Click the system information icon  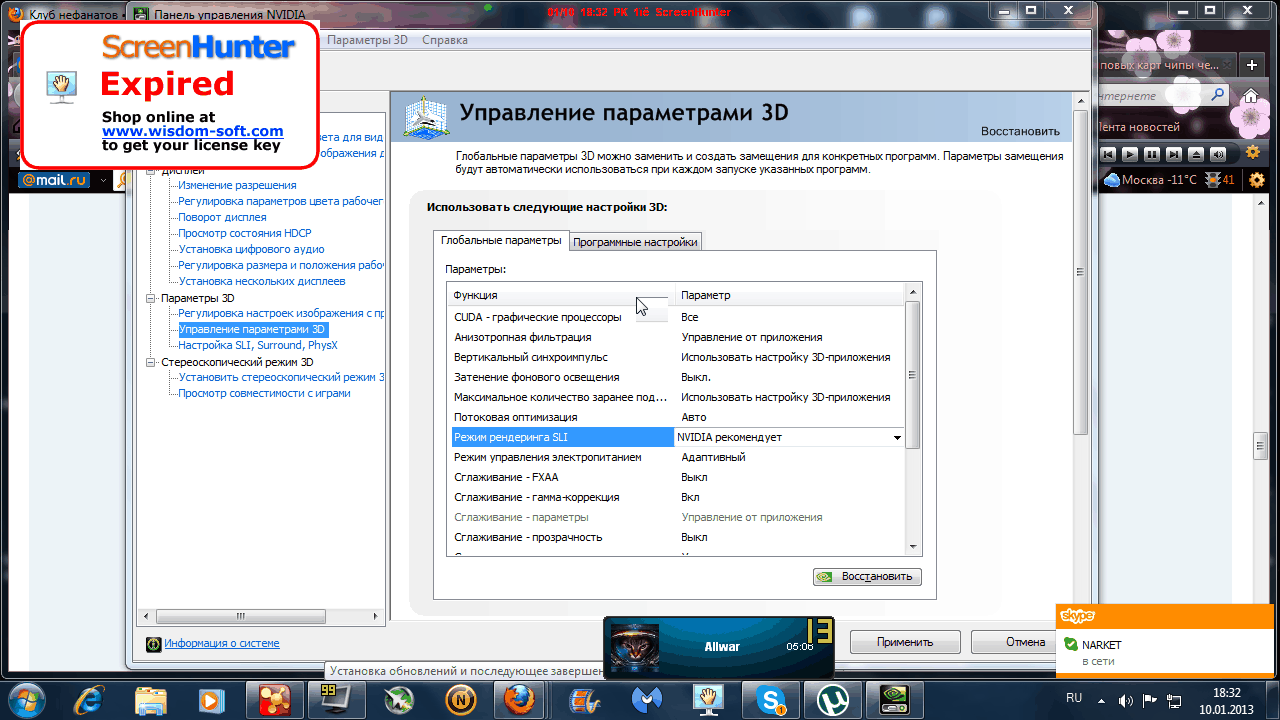click(x=153, y=644)
